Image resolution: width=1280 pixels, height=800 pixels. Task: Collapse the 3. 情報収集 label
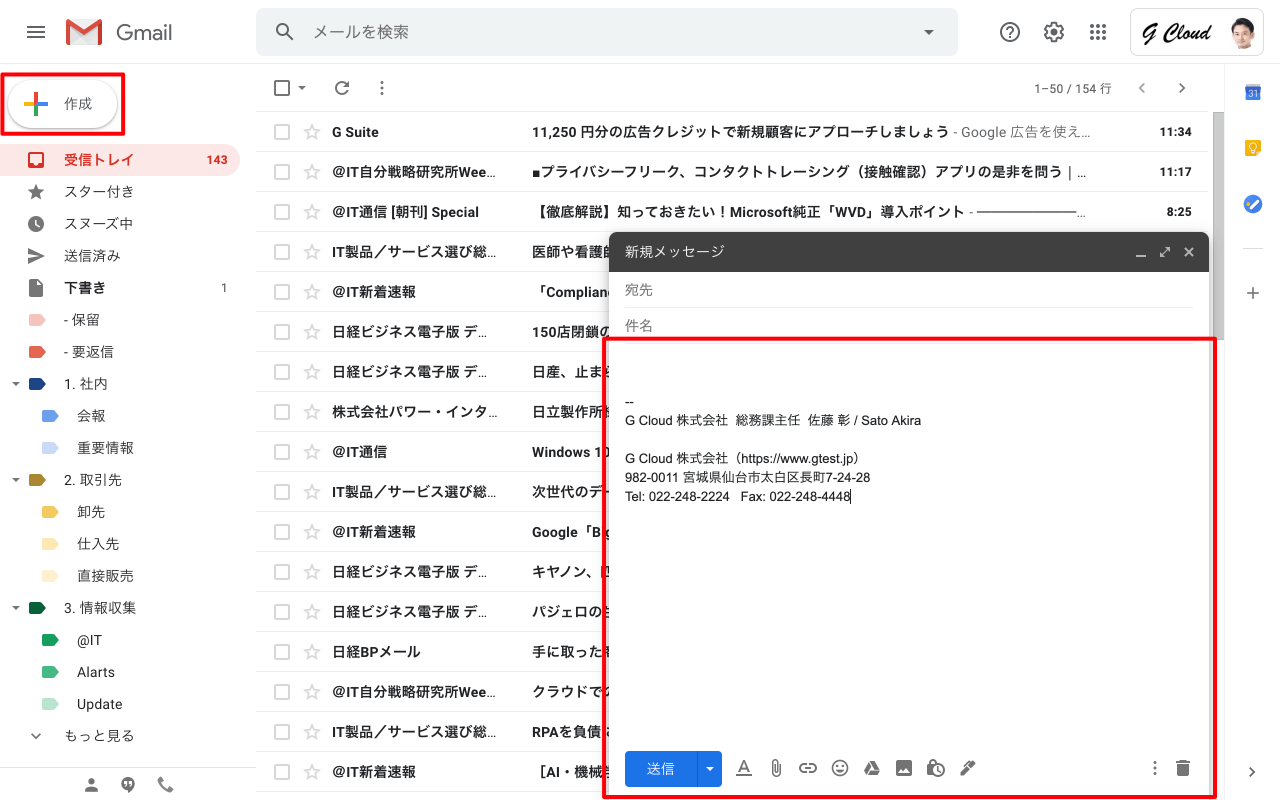16,608
